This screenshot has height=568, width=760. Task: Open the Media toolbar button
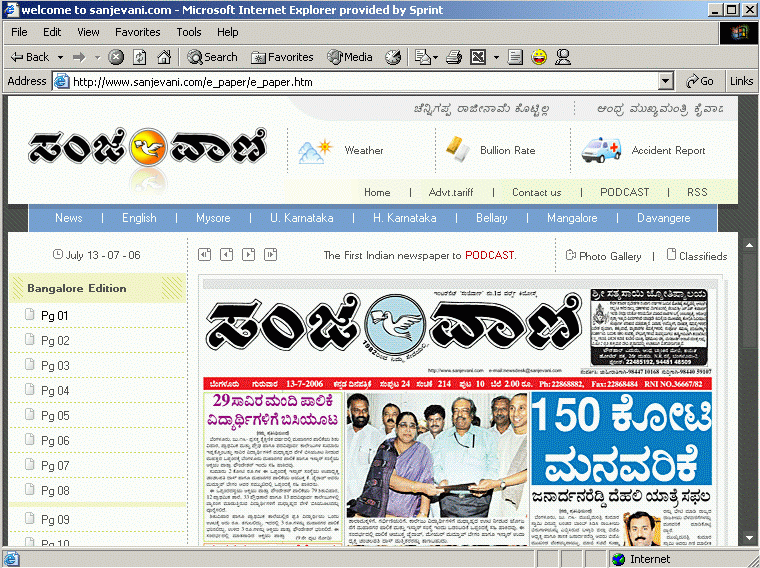[349, 57]
